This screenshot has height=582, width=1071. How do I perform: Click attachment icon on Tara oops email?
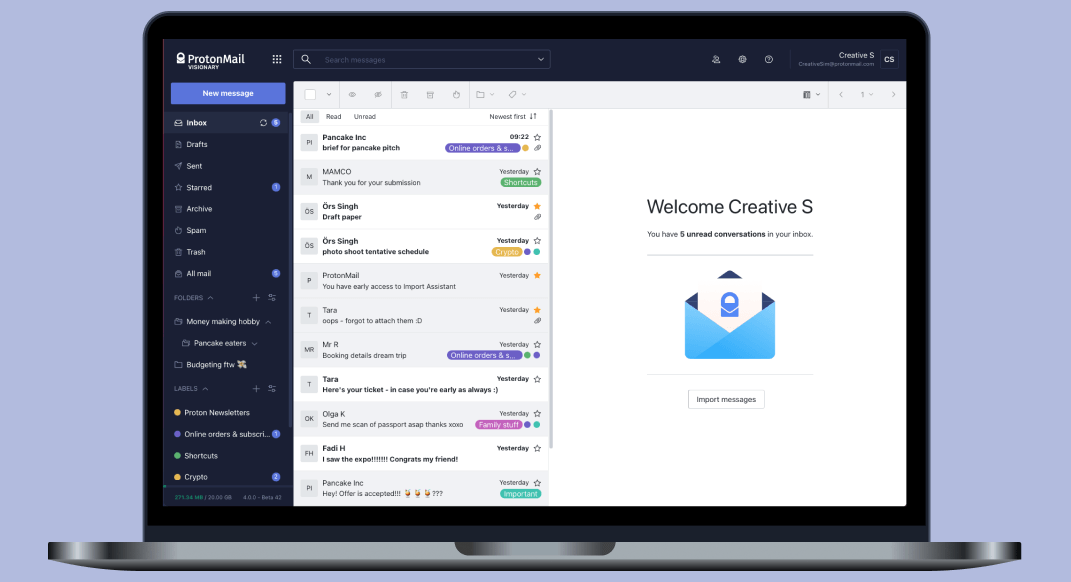click(538, 320)
